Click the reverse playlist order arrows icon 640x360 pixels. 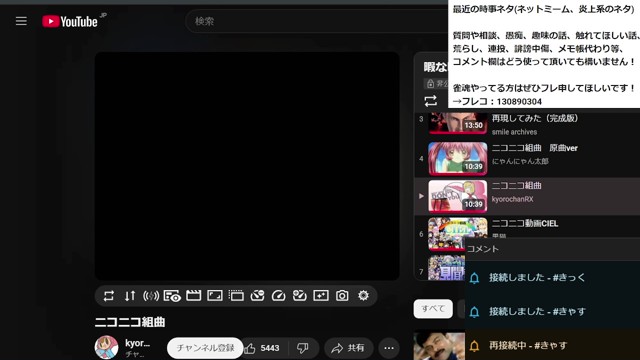[x=130, y=296]
